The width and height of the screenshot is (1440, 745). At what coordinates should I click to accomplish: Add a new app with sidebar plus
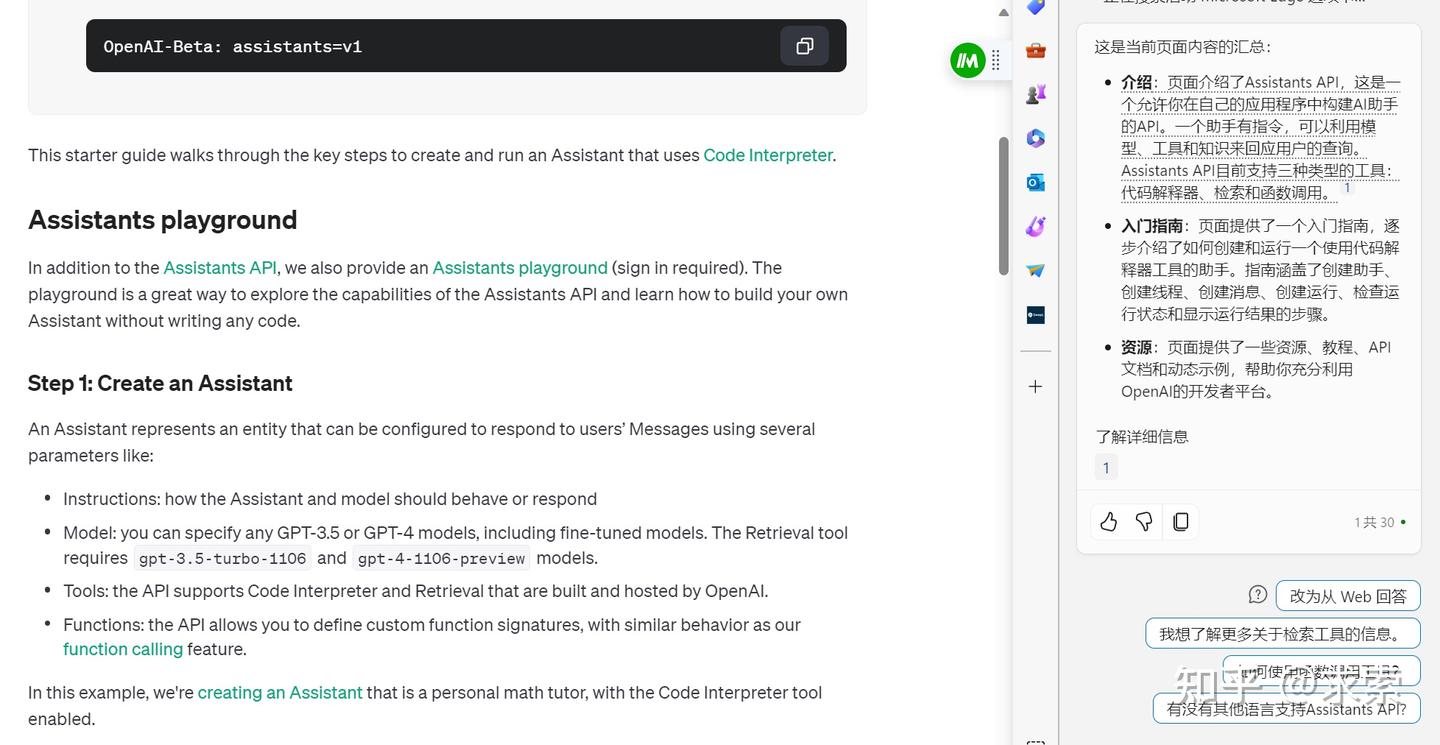pos(1036,386)
